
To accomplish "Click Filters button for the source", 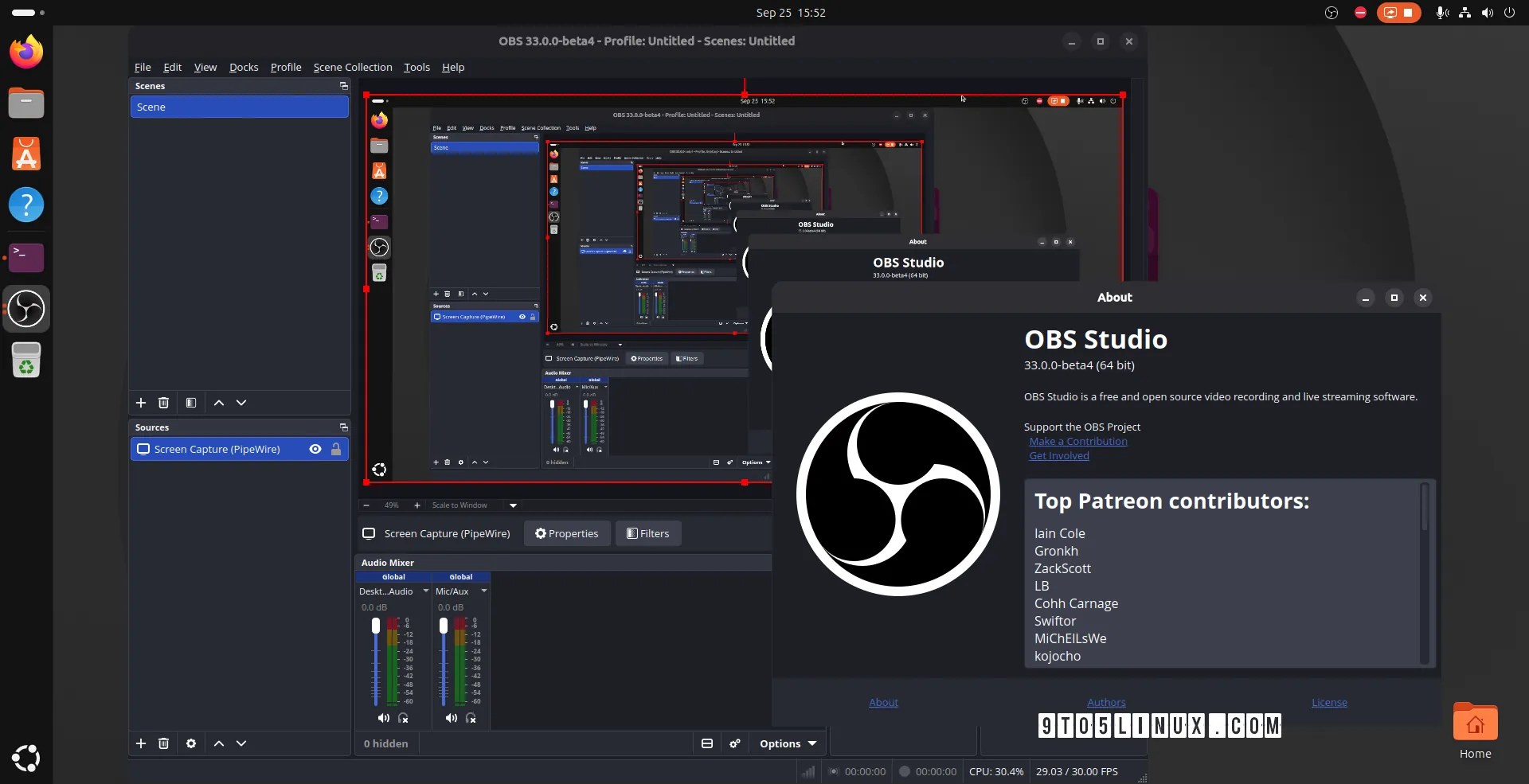I will click(648, 533).
